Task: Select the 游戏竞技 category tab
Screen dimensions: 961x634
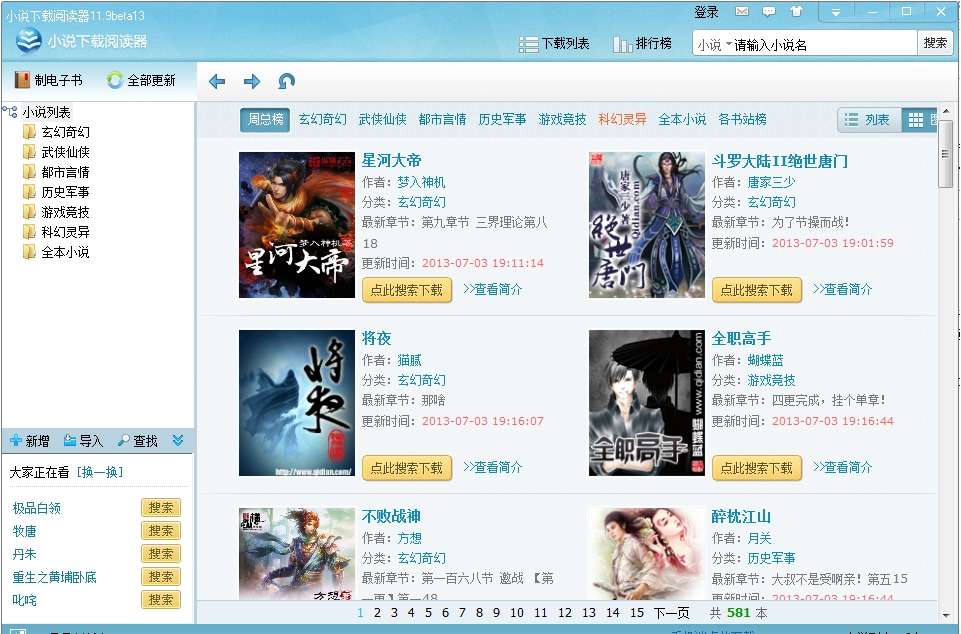Action: coord(562,119)
